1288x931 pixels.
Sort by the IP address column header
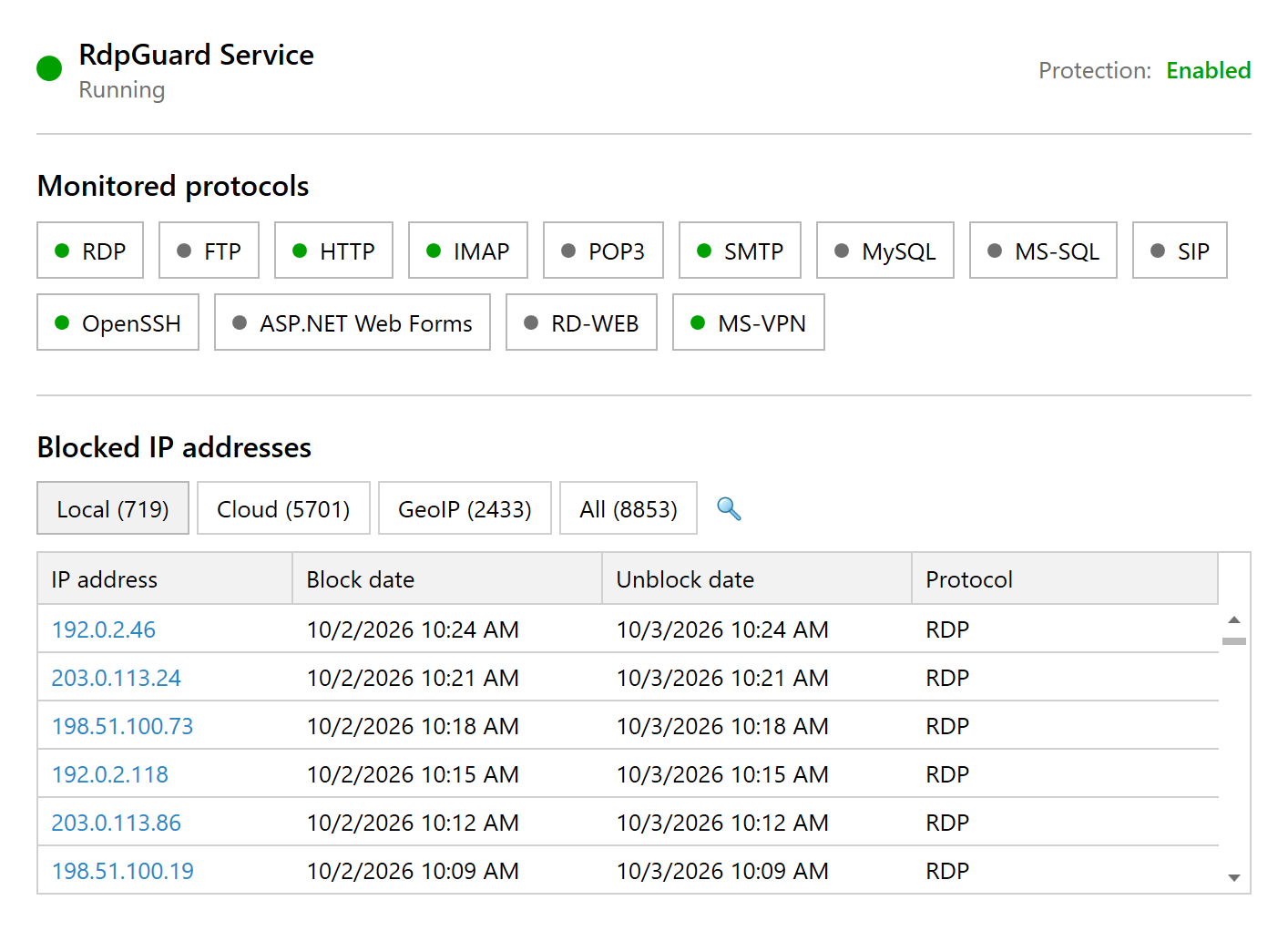pyautogui.click(x=165, y=578)
